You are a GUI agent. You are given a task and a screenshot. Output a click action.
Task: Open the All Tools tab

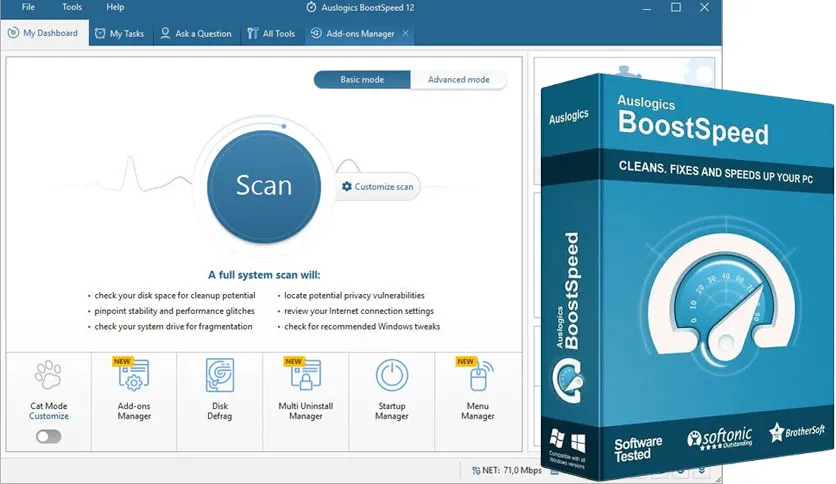[272, 33]
